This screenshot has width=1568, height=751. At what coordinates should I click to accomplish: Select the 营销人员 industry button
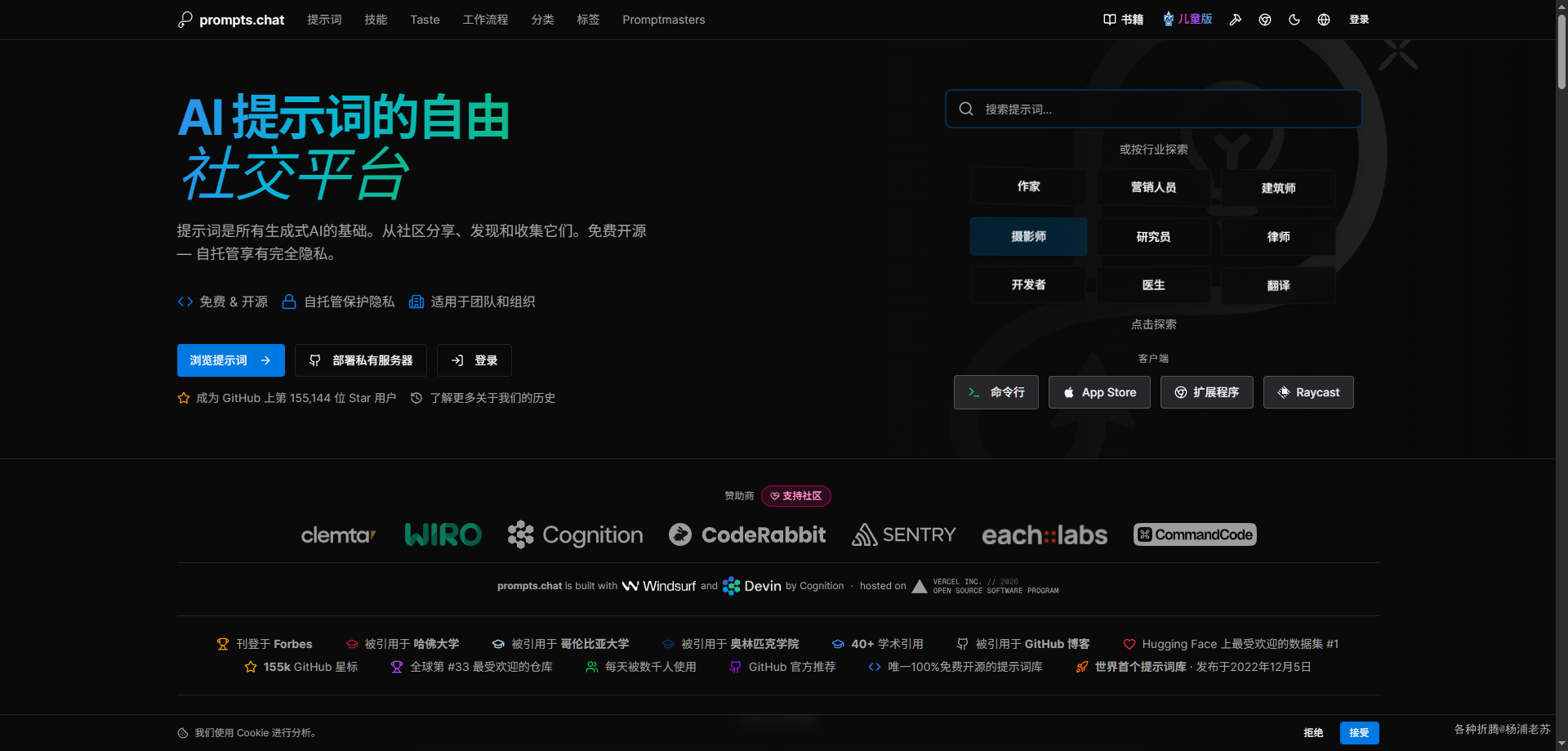click(x=1153, y=187)
